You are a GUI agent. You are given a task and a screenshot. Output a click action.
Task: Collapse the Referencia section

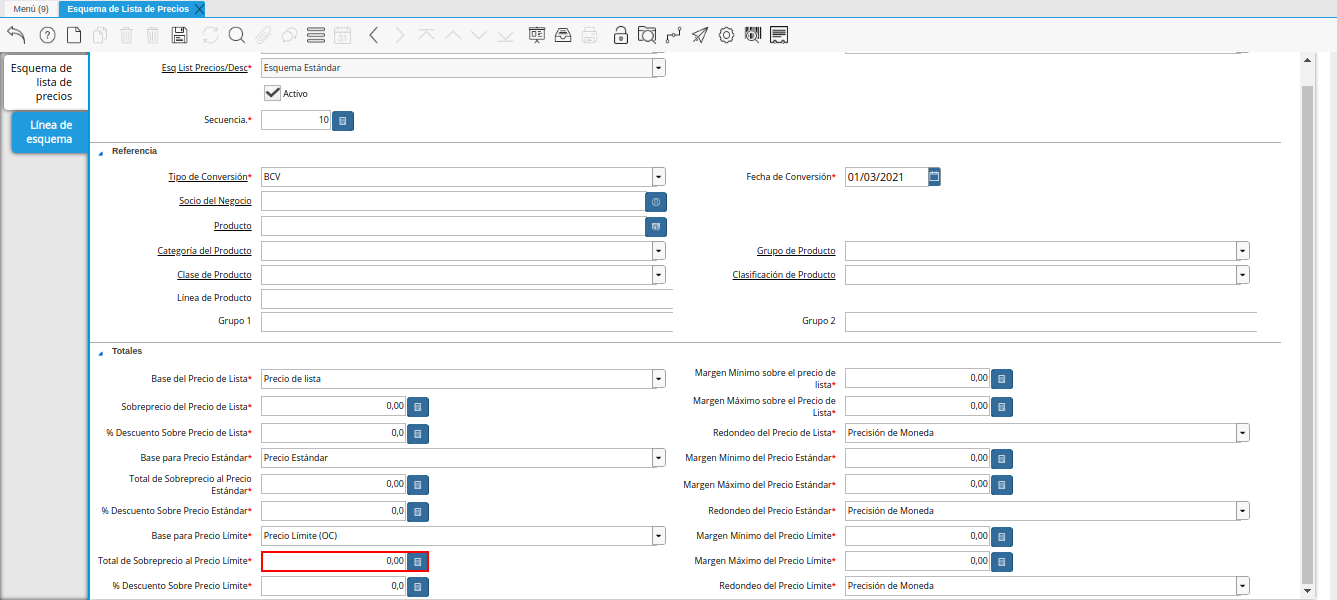(x=100, y=152)
